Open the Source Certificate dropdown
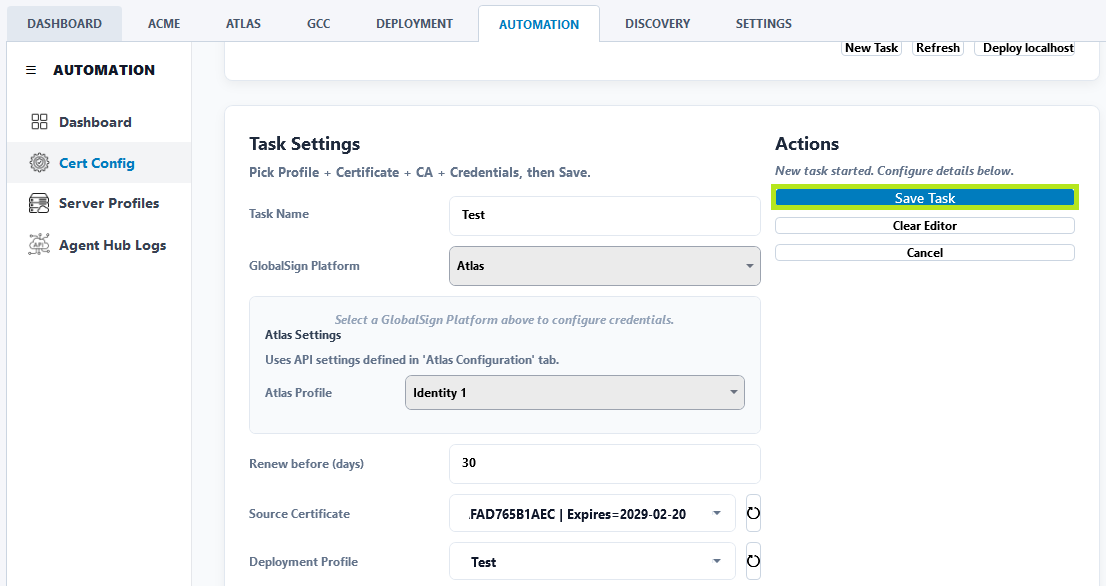The height and width of the screenshot is (586, 1106). [592, 513]
